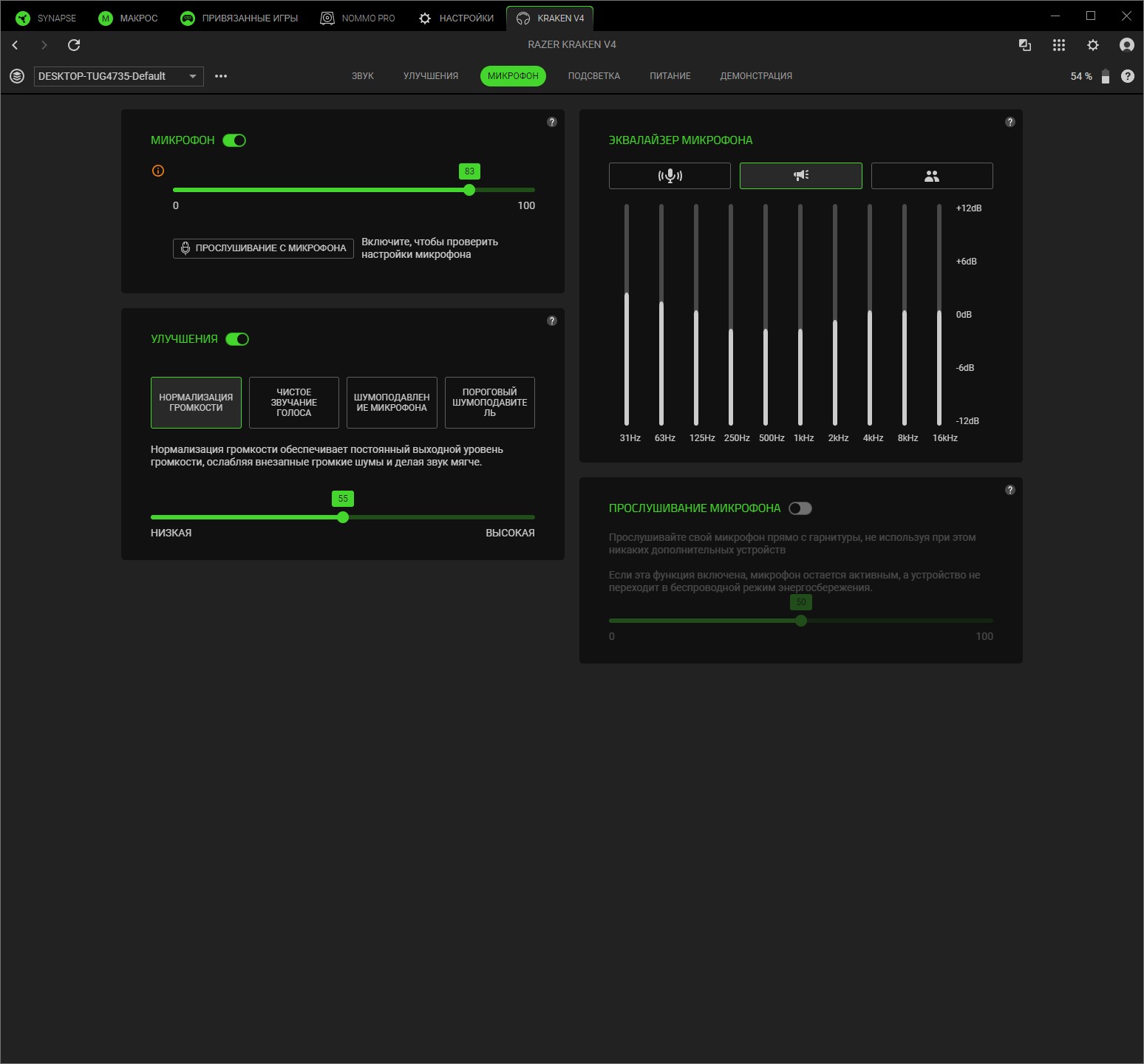Click the 16kHz equalizer band slider
This screenshot has height=1064, width=1144.
939,315
